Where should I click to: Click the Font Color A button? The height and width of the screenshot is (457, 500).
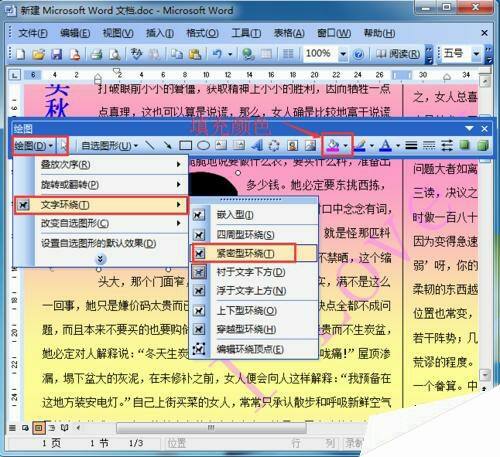(x=386, y=145)
